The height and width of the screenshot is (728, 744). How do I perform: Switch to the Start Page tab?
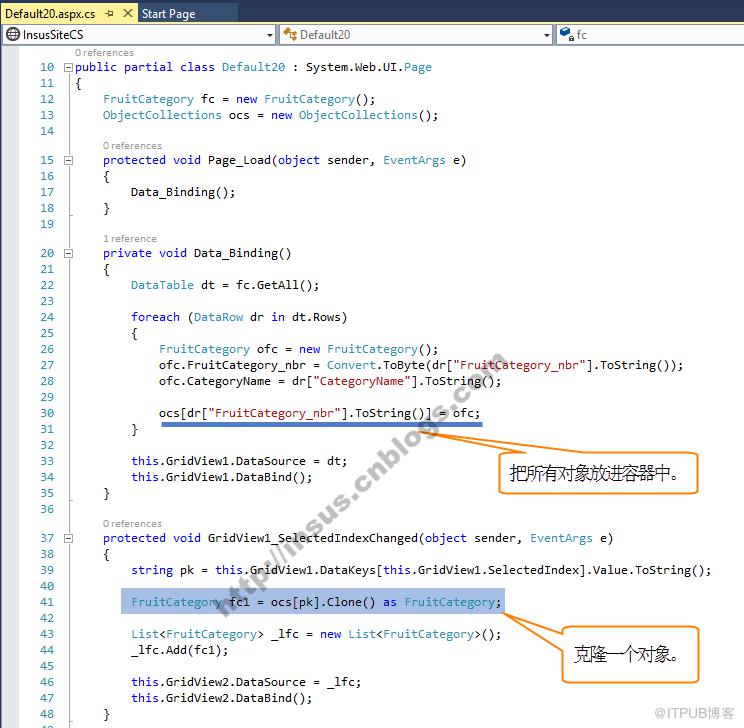pyautogui.click(x=169, y=14)
